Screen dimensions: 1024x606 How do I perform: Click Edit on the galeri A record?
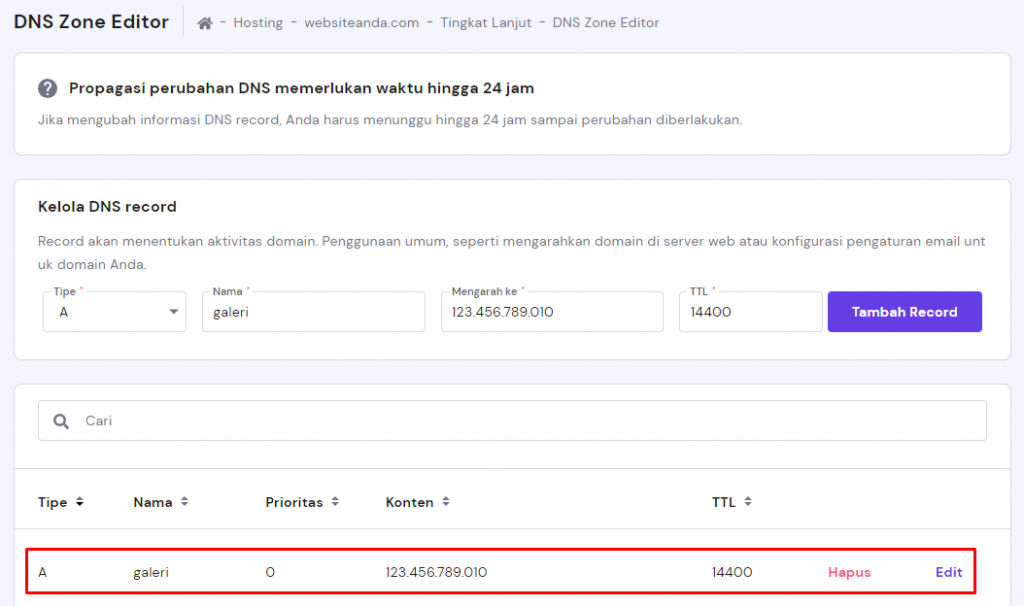point(947,572)
